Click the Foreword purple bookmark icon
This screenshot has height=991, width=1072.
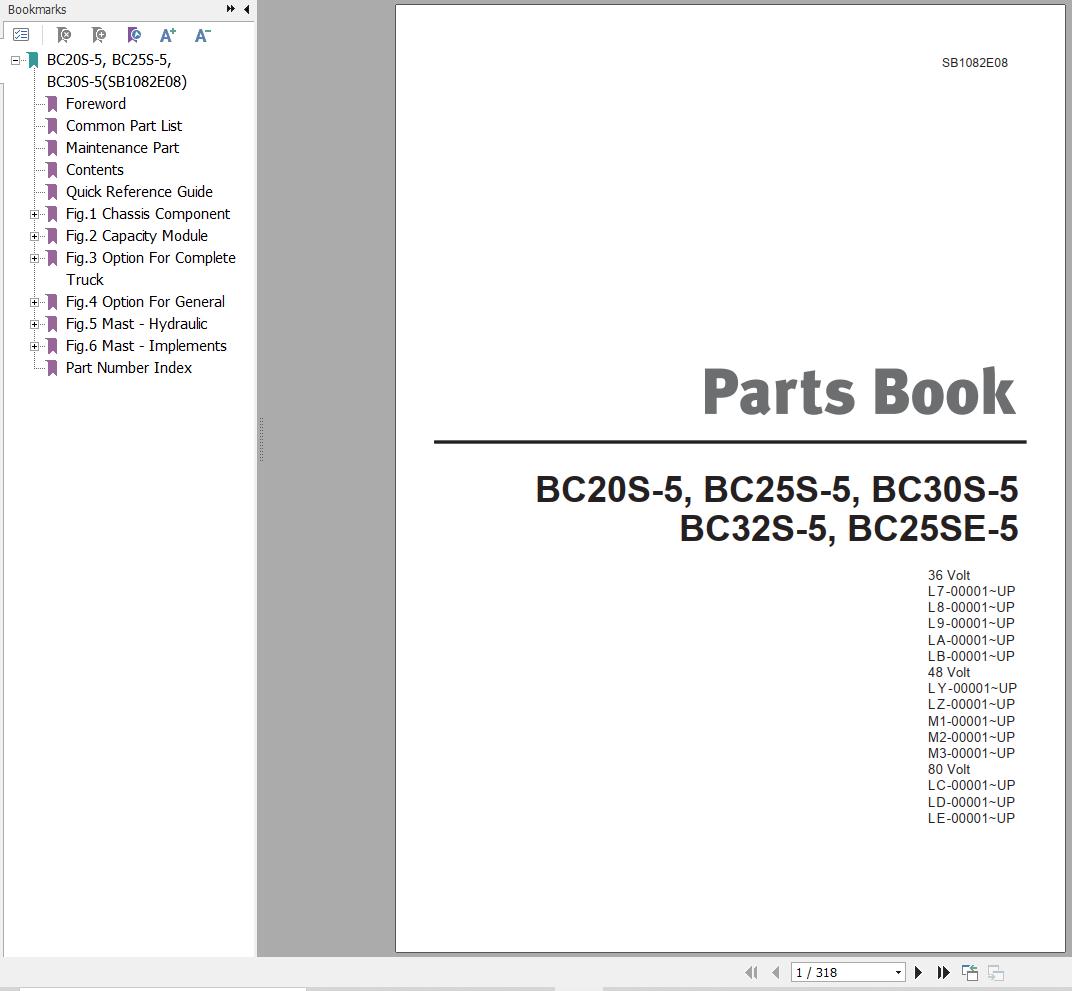(x=52, y=104)
